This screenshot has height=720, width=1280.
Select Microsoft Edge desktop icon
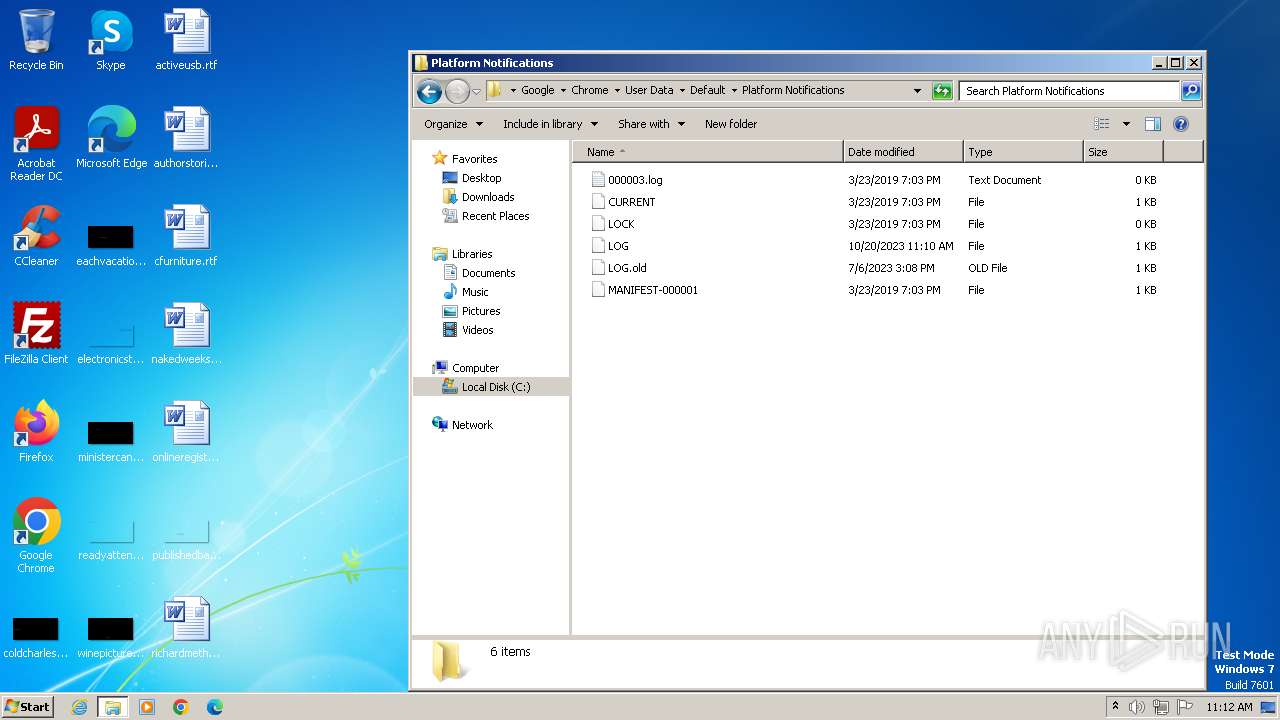[111, 138]
